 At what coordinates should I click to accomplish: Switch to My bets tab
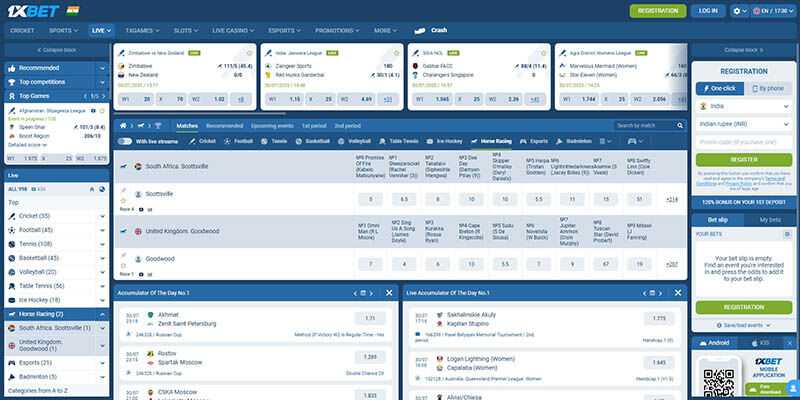(x=770, y=220)
